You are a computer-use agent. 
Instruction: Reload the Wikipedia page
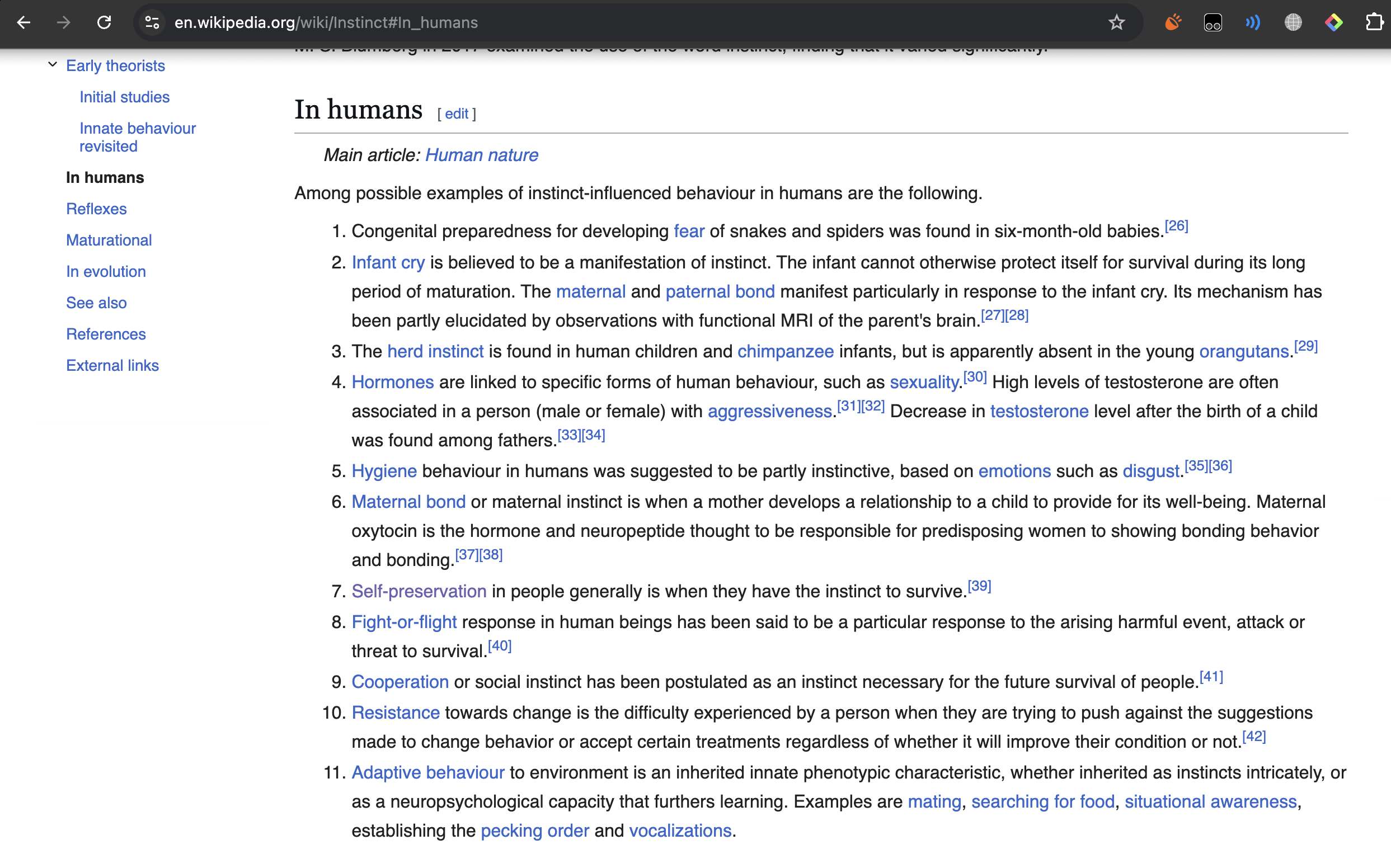[104, 22]
